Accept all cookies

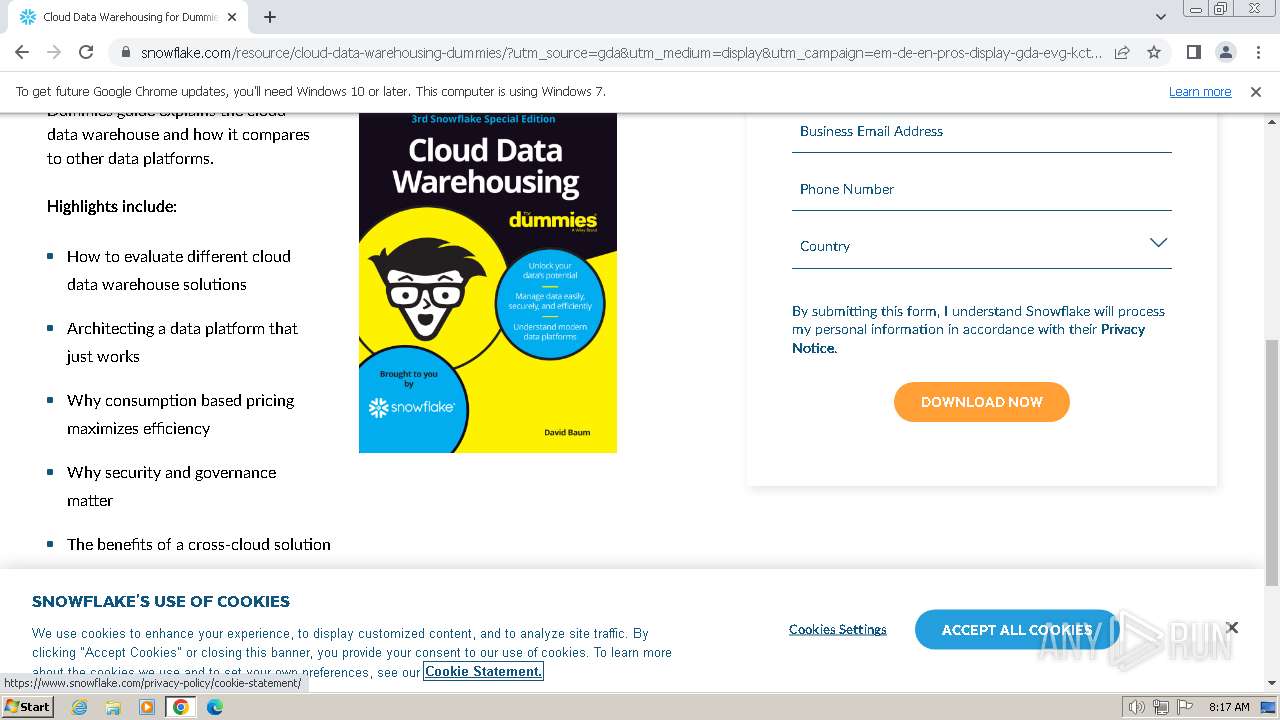(x=1016, y=630)
